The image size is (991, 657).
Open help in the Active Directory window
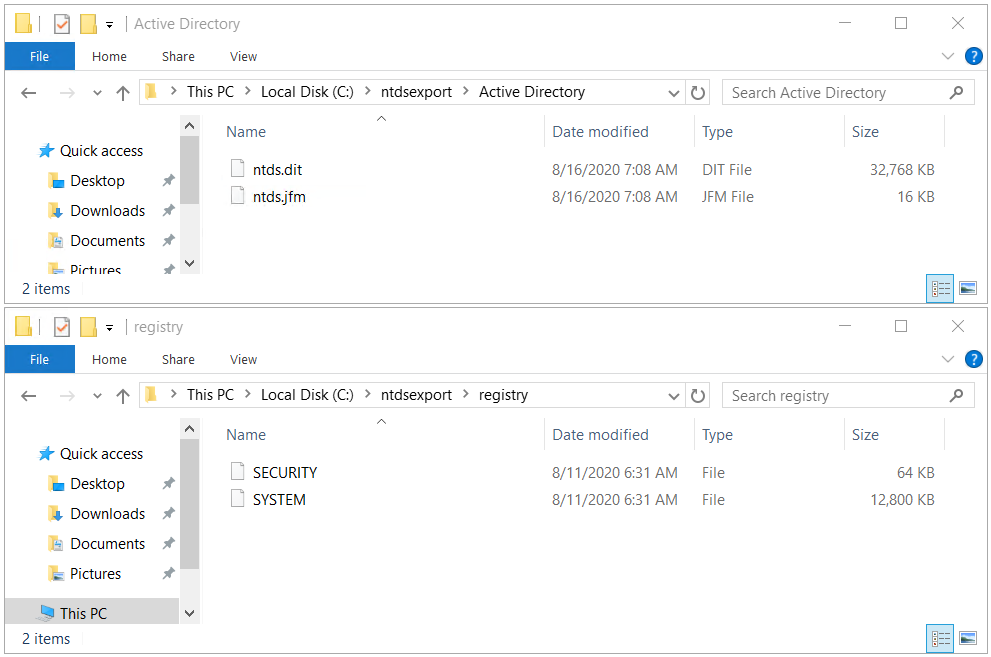tap(973, 56)
